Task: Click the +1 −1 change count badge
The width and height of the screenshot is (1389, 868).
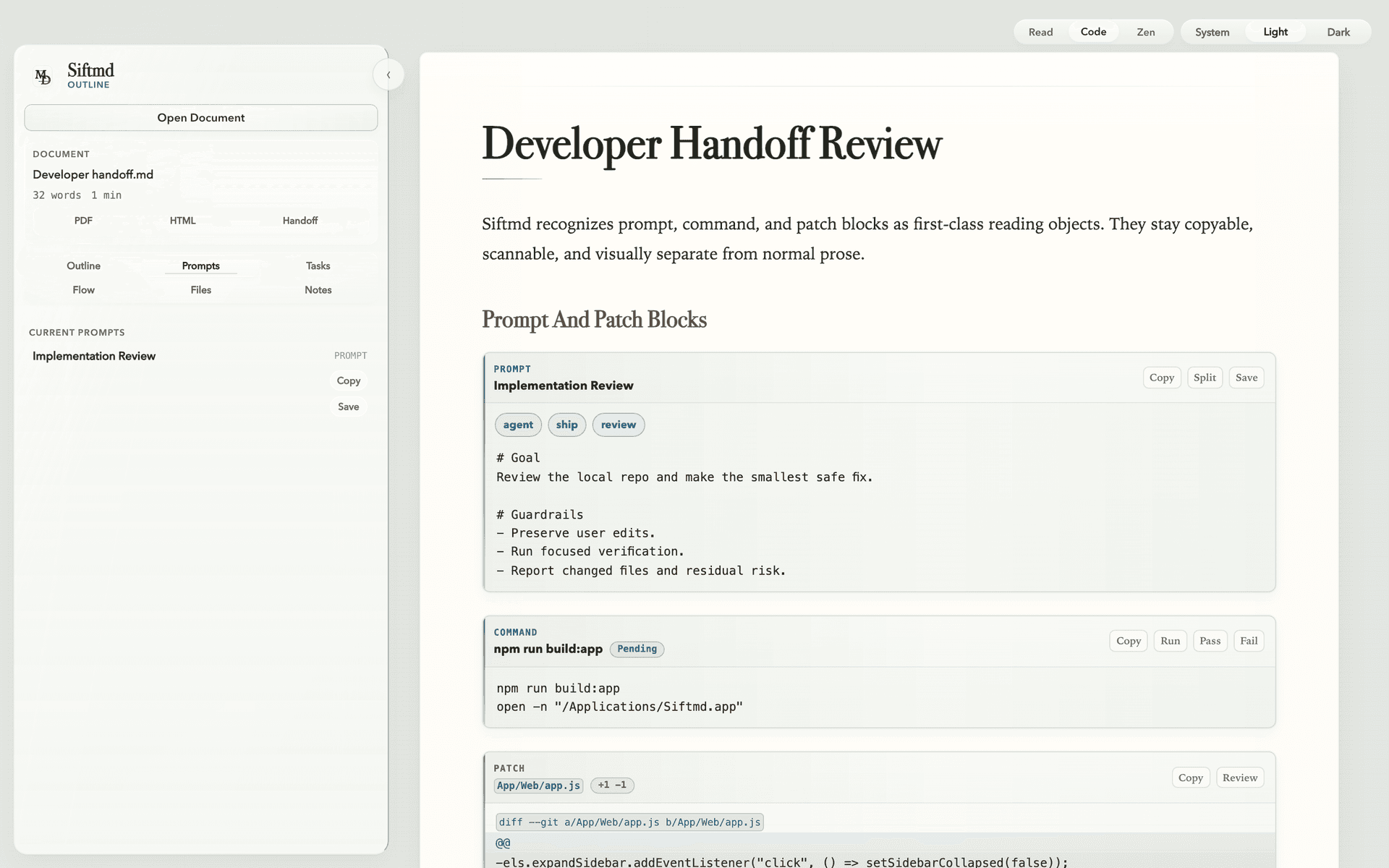Action: tap(613, 786)
